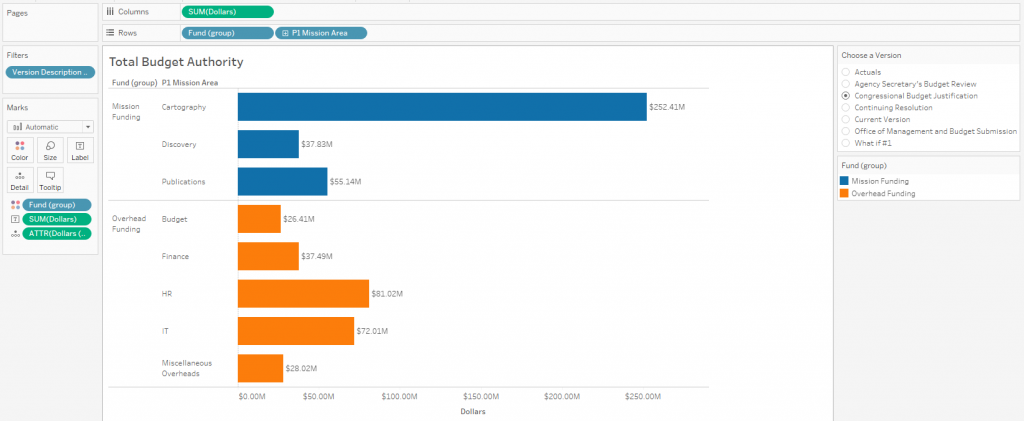
Task: Expand the P1 Mission Area plus icon
Action: [285, 33]
